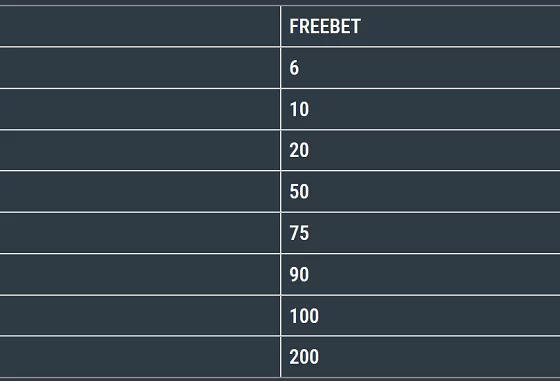The width and height of the screenshot is (560, 381).
Task: Select the freebet value 200 cell
Action: click(x=420, y=357)
